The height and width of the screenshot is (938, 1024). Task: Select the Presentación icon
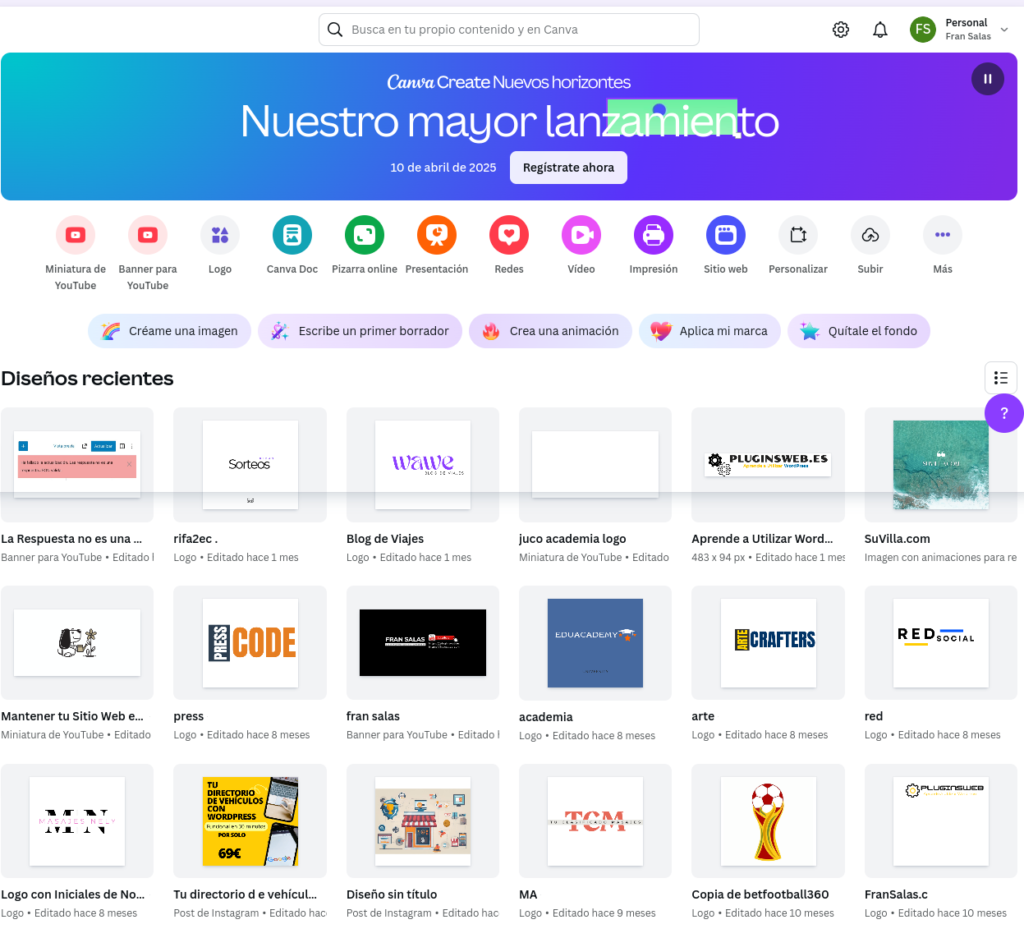pyautogui.click(x=436, y=234)
